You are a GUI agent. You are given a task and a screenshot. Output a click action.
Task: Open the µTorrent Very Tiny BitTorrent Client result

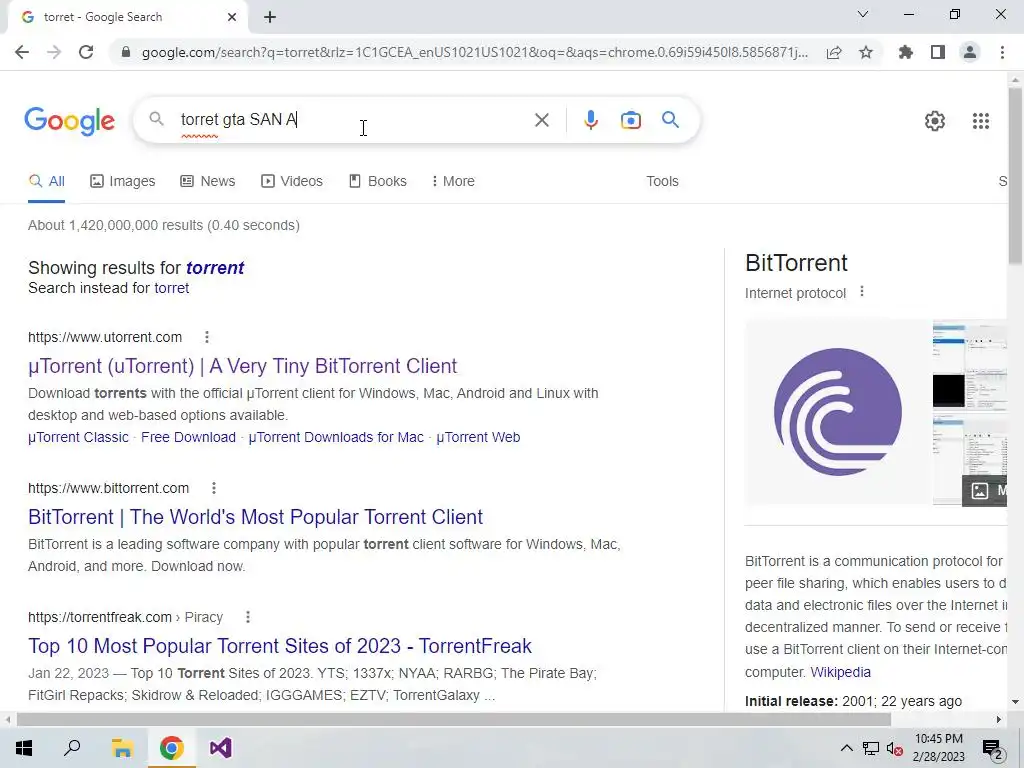tap(242, 366)
